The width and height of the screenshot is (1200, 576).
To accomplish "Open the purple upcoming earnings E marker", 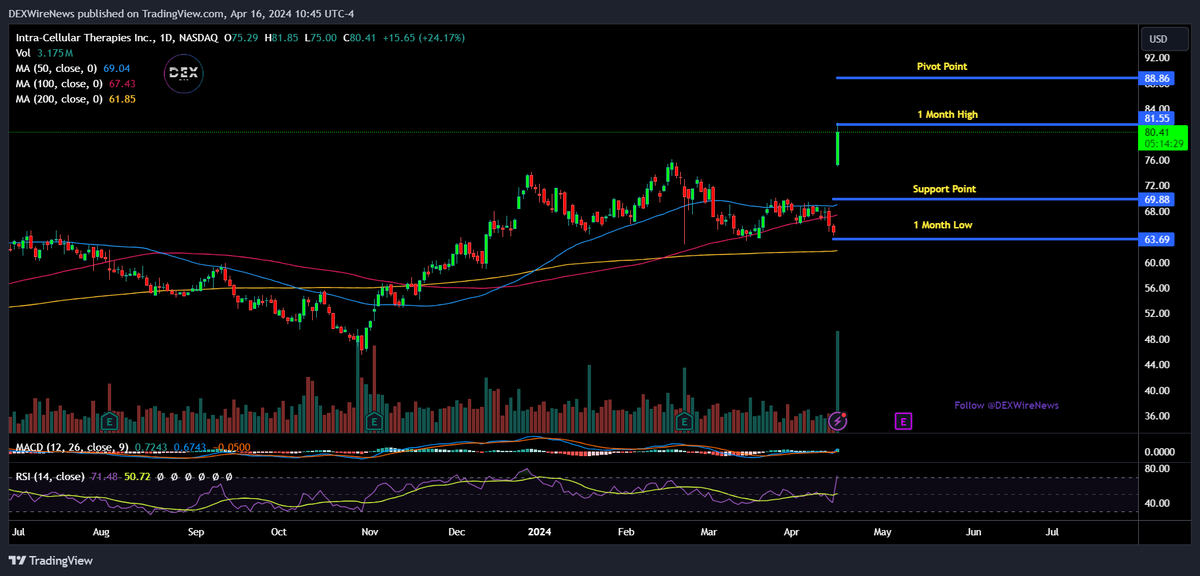I will (x=904, y=422).
